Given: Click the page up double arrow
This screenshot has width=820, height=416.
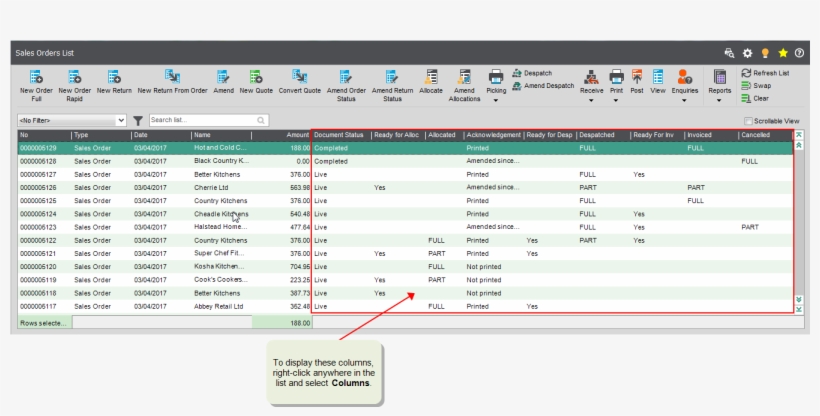Looking at the screenshot, I should (x=799, y=145).
